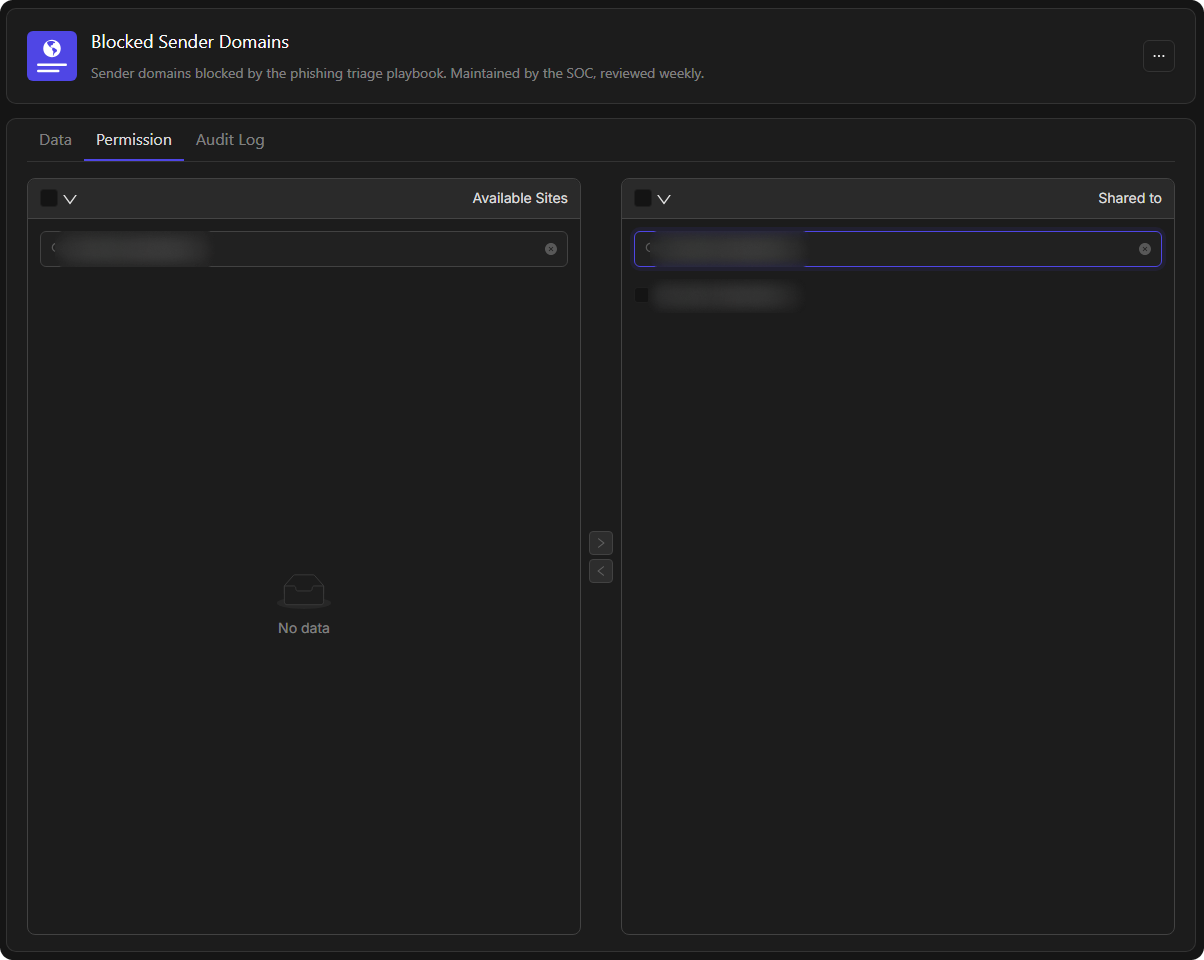Check select-all box in Shared to
The image size is (1204, 960).
(x=643, y=198)
